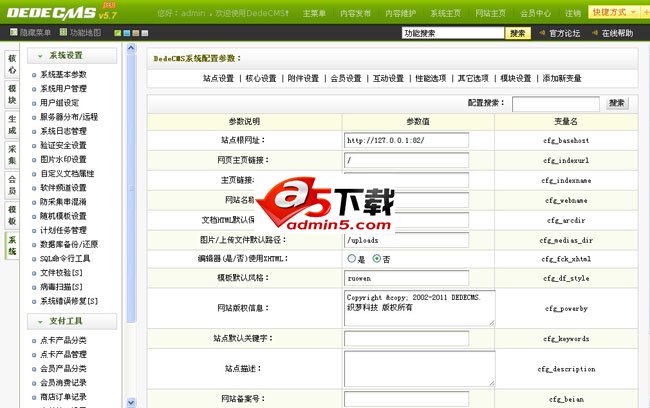The height and width of the screenshot is (408, 650).
Task: Open the 功能地图 function map icon
Action: pyautogui.click(x=63, y=32)
